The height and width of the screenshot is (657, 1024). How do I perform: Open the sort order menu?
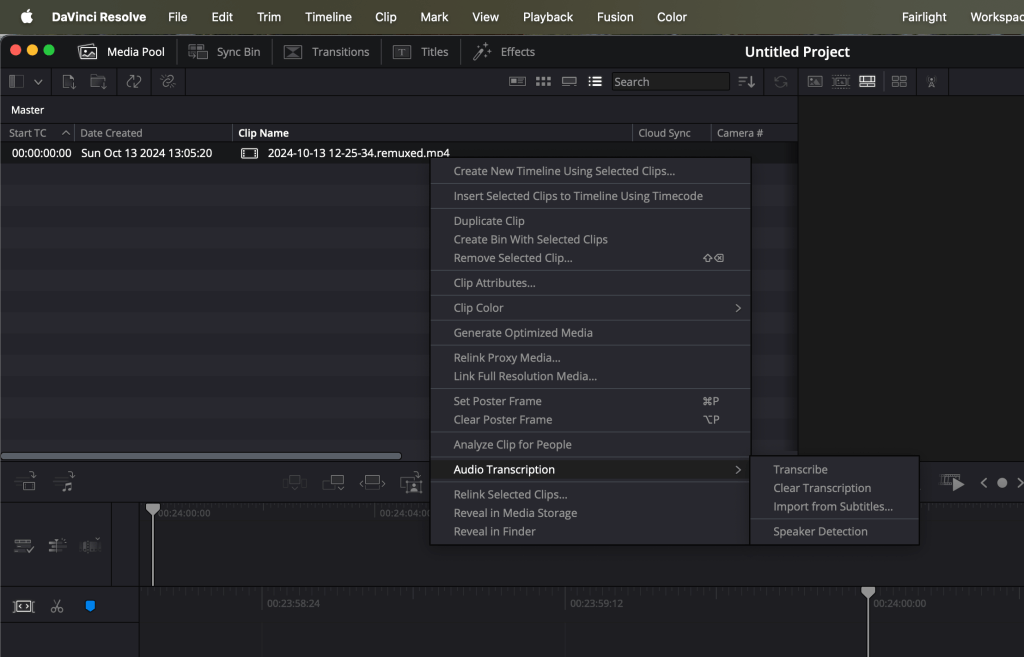pos(746,82)
